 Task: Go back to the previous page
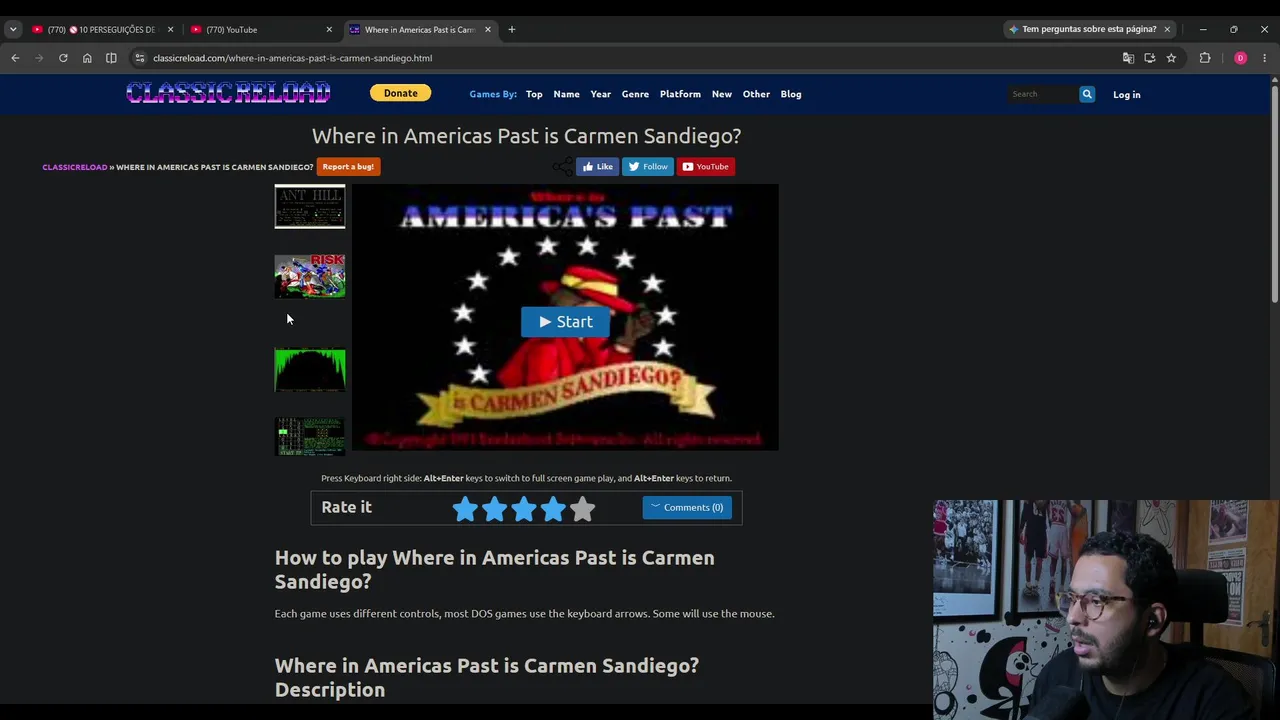(15, 58)
